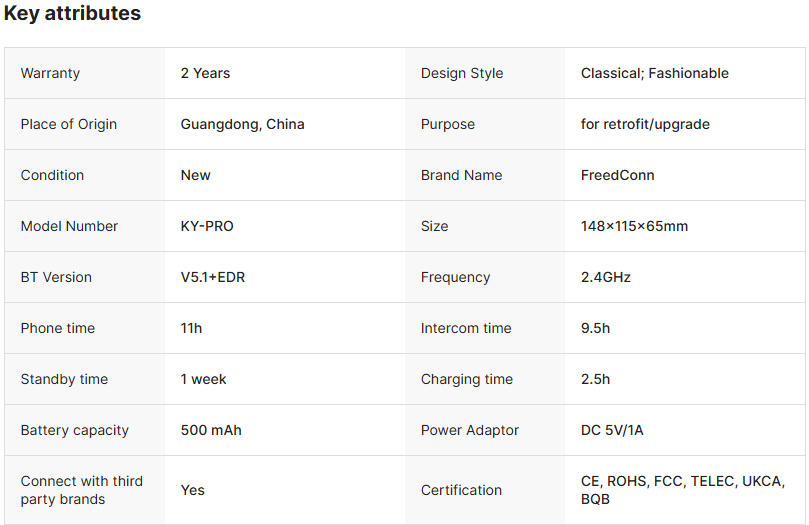
Task: Click the Connect with third party brands label
Action: pyautogui.click(x=81, y=490)
